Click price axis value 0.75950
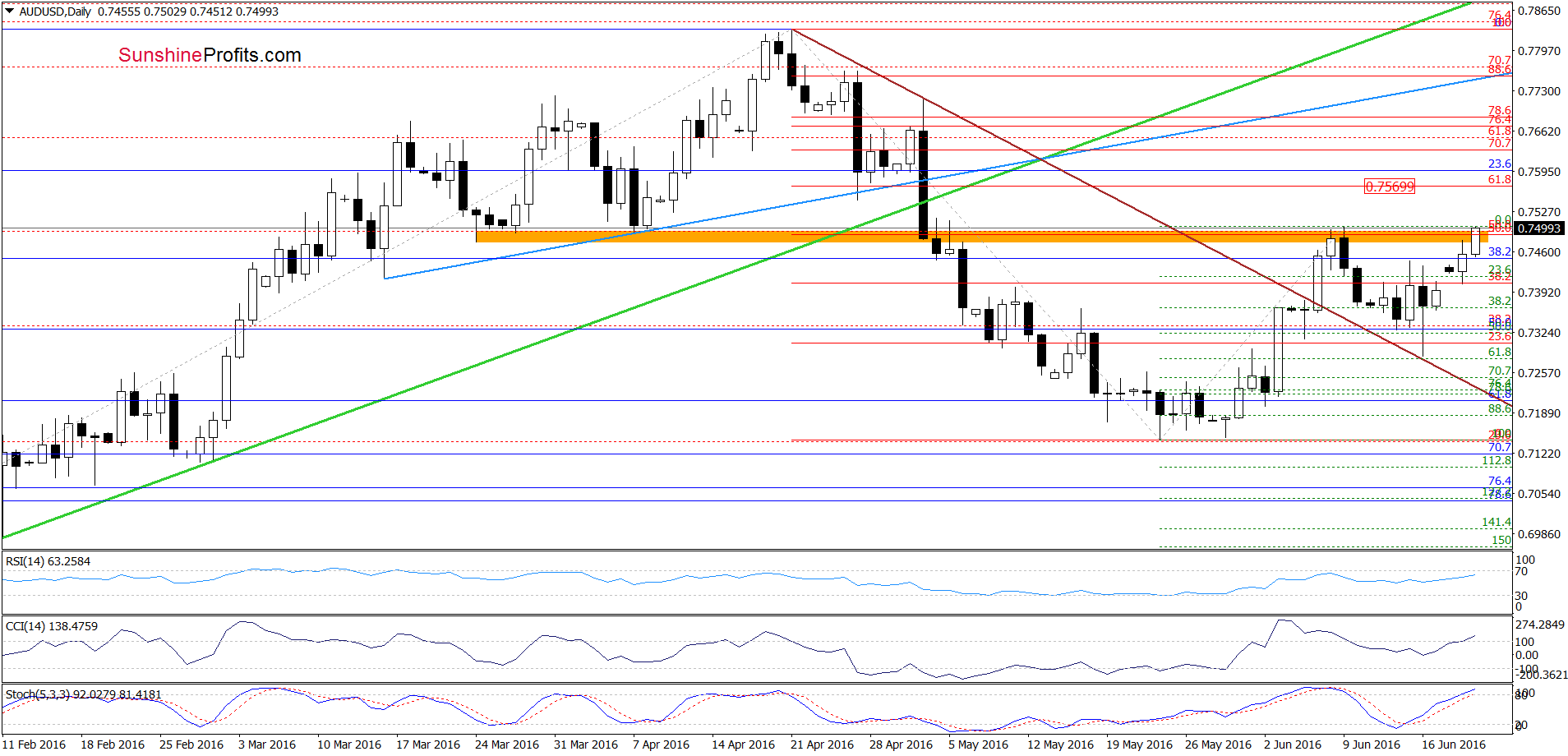This screenshot has width=1568, height=756. [x=1538, y=172]
